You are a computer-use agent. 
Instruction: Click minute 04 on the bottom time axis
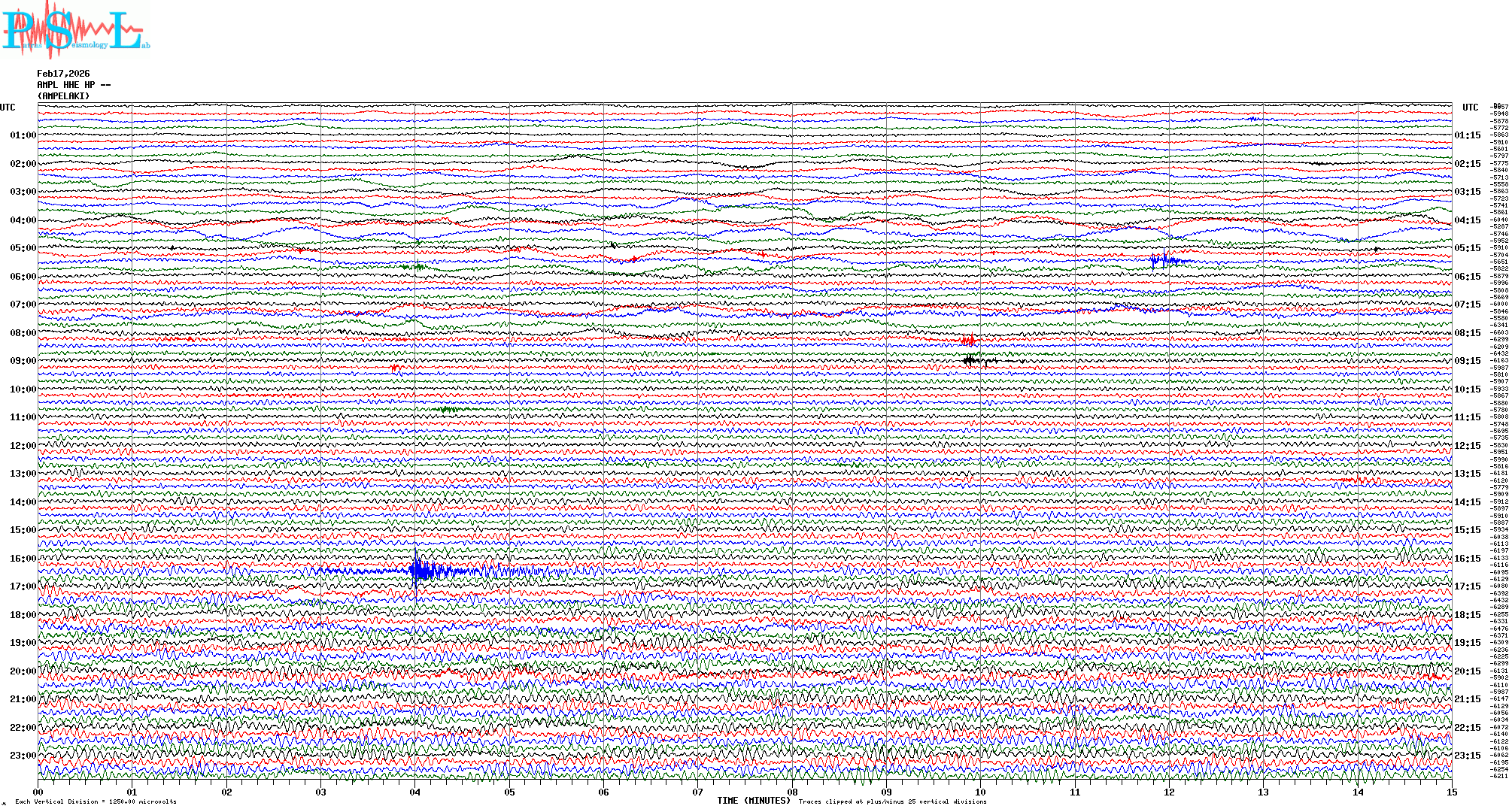click(x=415, y=792)
